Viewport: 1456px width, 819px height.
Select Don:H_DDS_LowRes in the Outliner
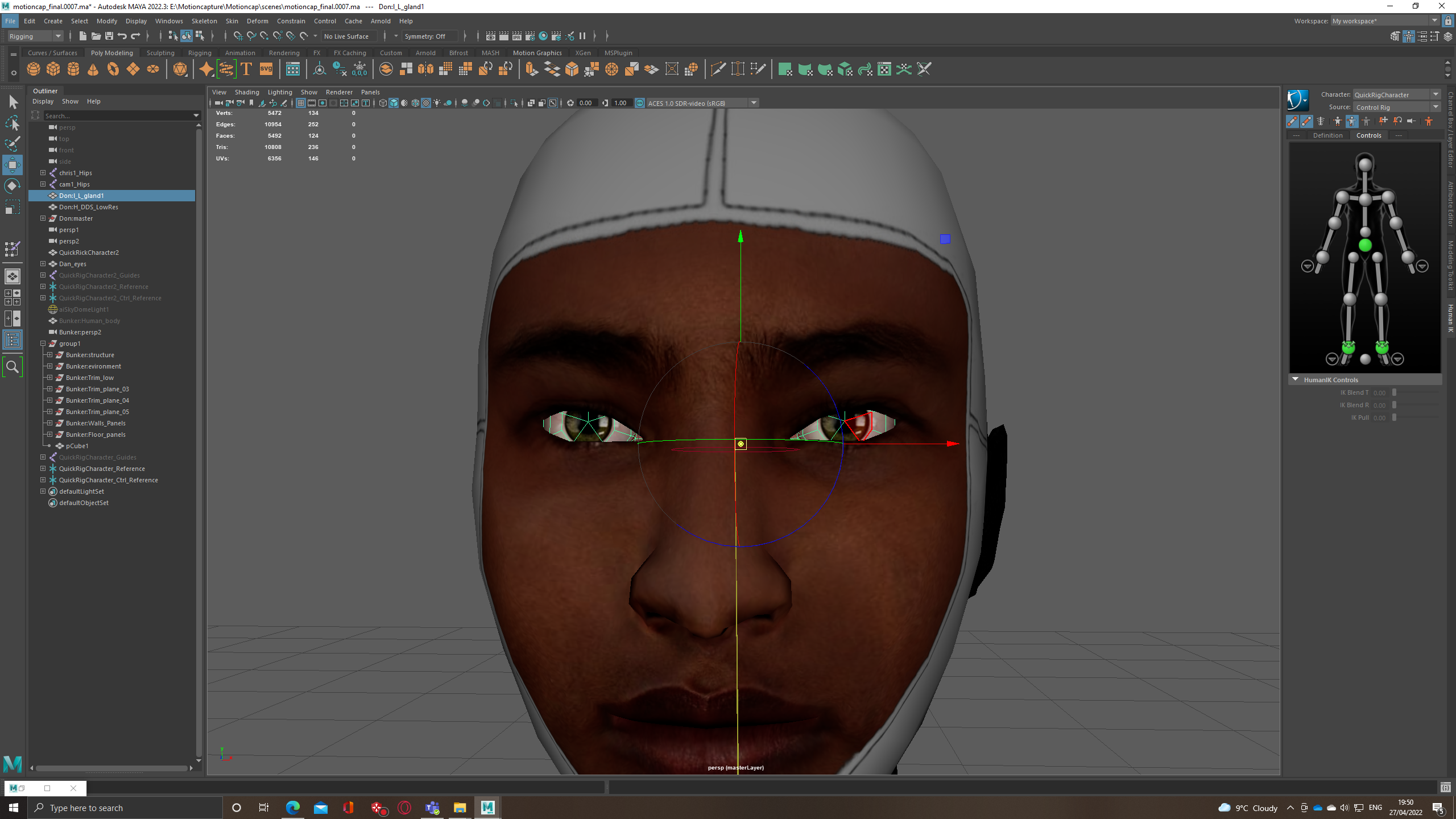coord(88,207)
